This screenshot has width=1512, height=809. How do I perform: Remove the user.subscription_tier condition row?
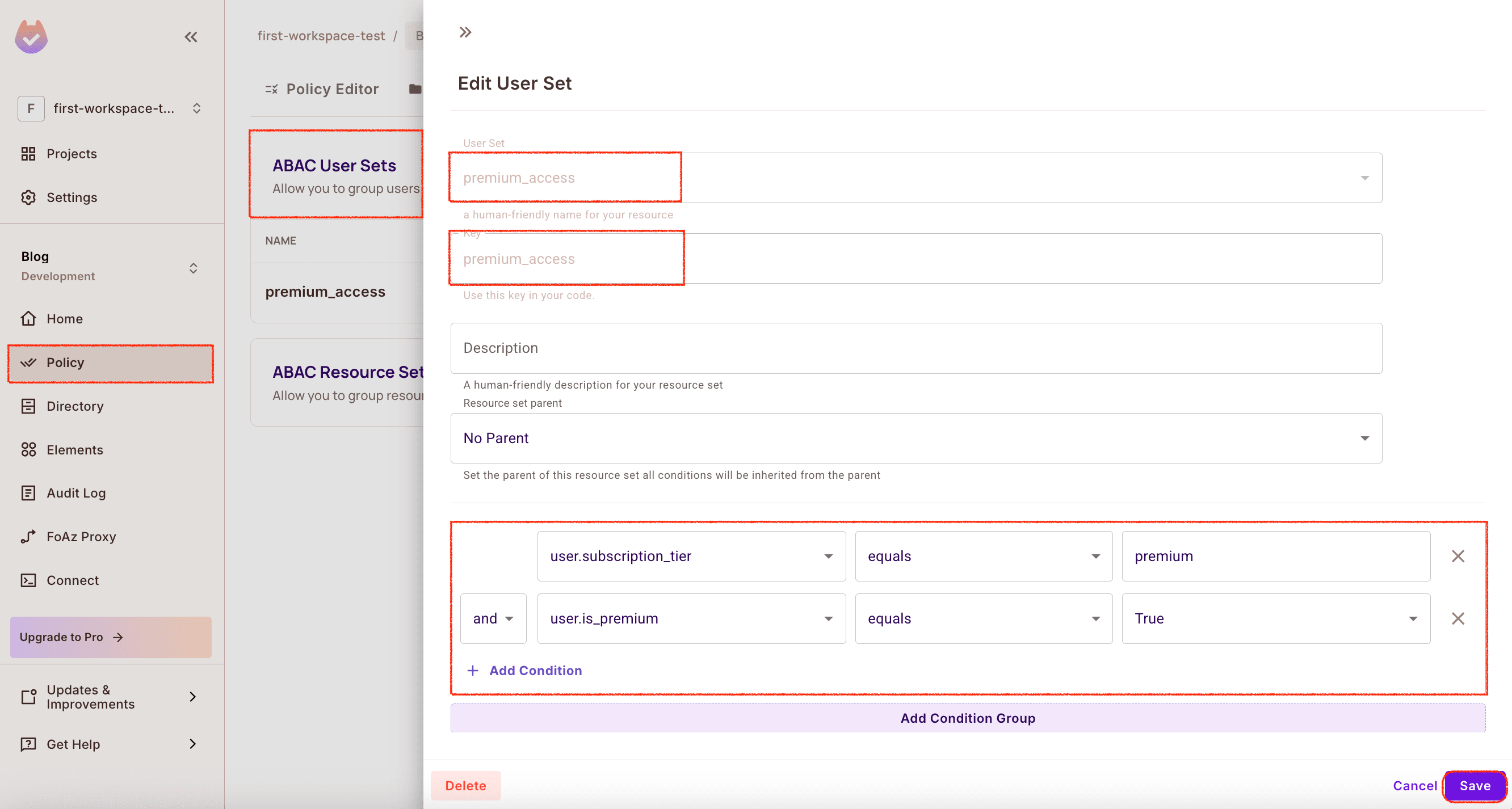click(x=1458, y=556)
